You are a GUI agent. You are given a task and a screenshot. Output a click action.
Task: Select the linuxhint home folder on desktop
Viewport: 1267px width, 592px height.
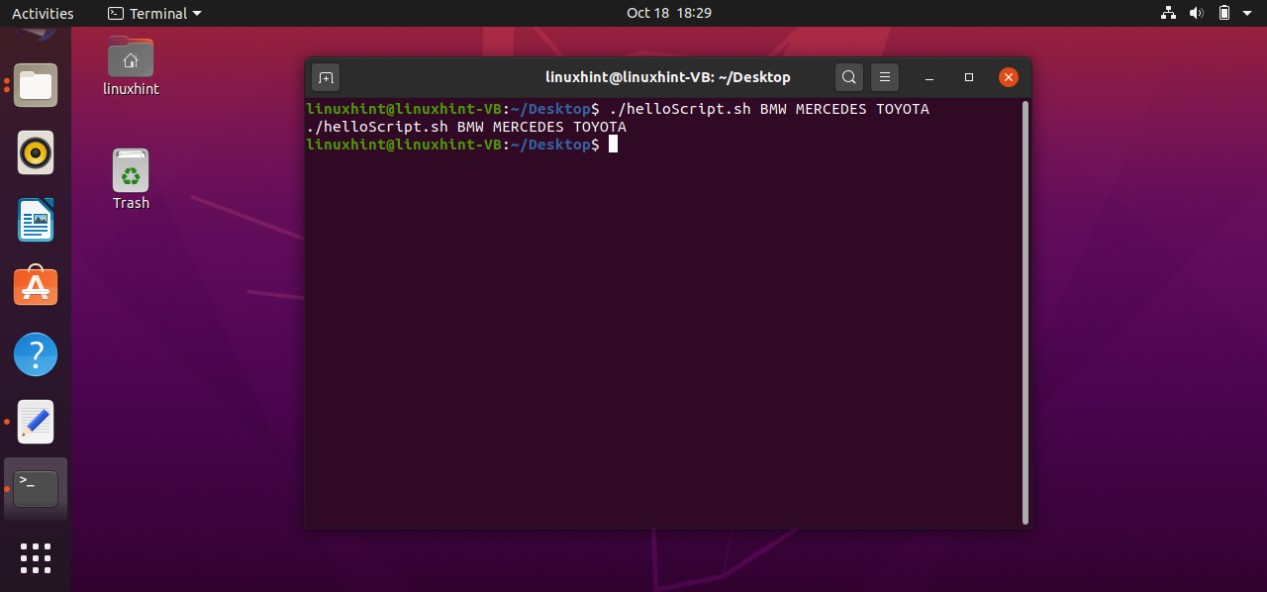click(x=131, y=66)
